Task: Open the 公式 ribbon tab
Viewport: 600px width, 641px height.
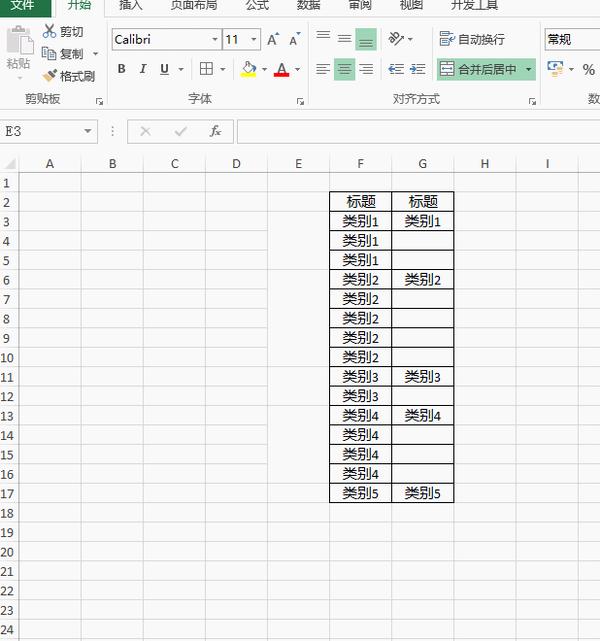Action: (x=257, y=5)
